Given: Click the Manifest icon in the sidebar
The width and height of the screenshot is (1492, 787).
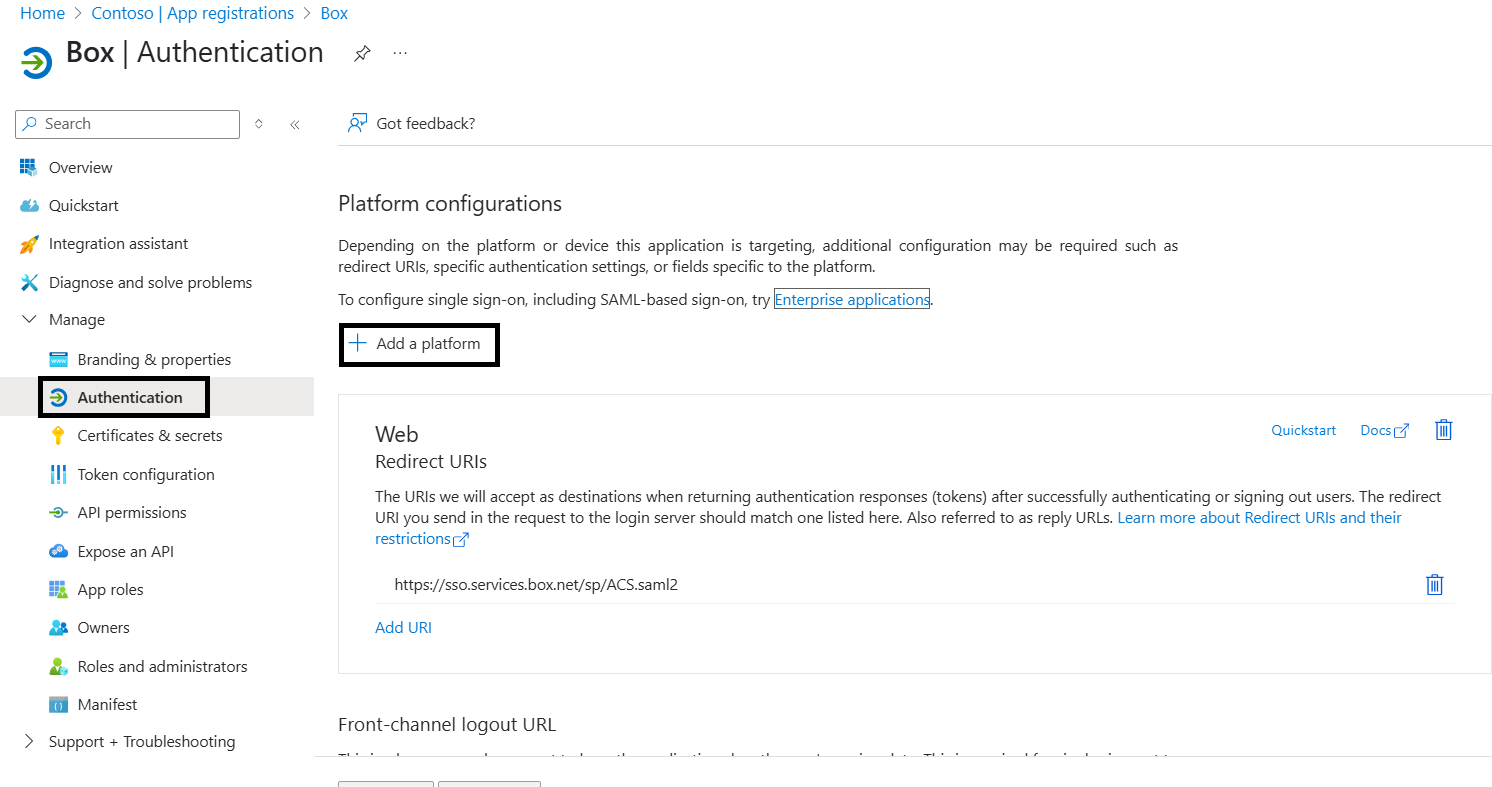Looking at the screenshot, I should click(x=58, y=704).
